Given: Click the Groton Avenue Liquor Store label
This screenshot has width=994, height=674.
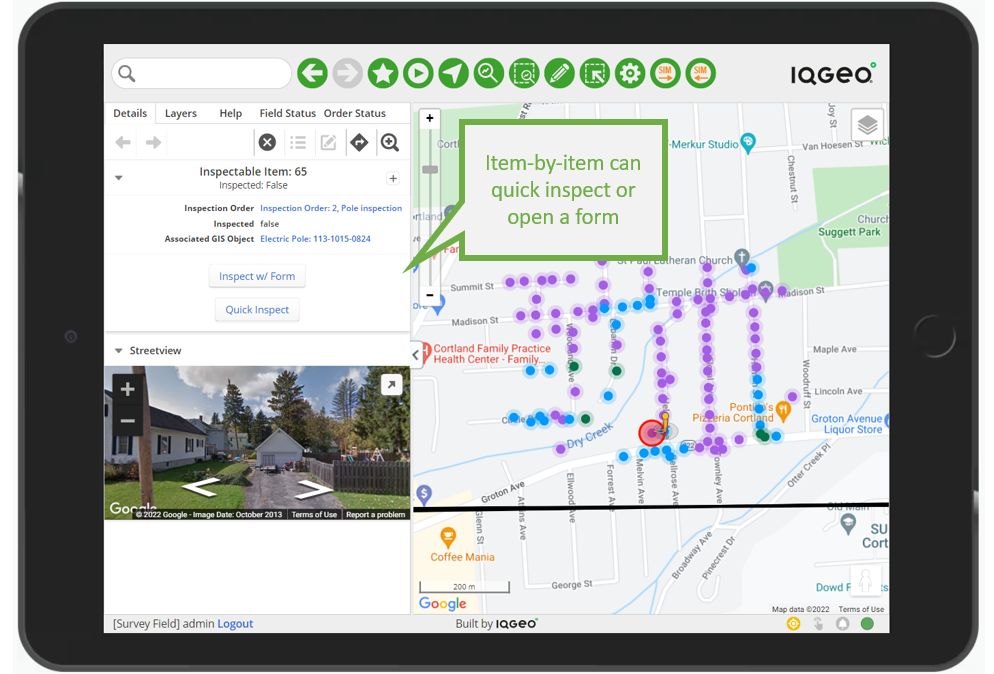Looking at the screenshot, I should (847, 424).
